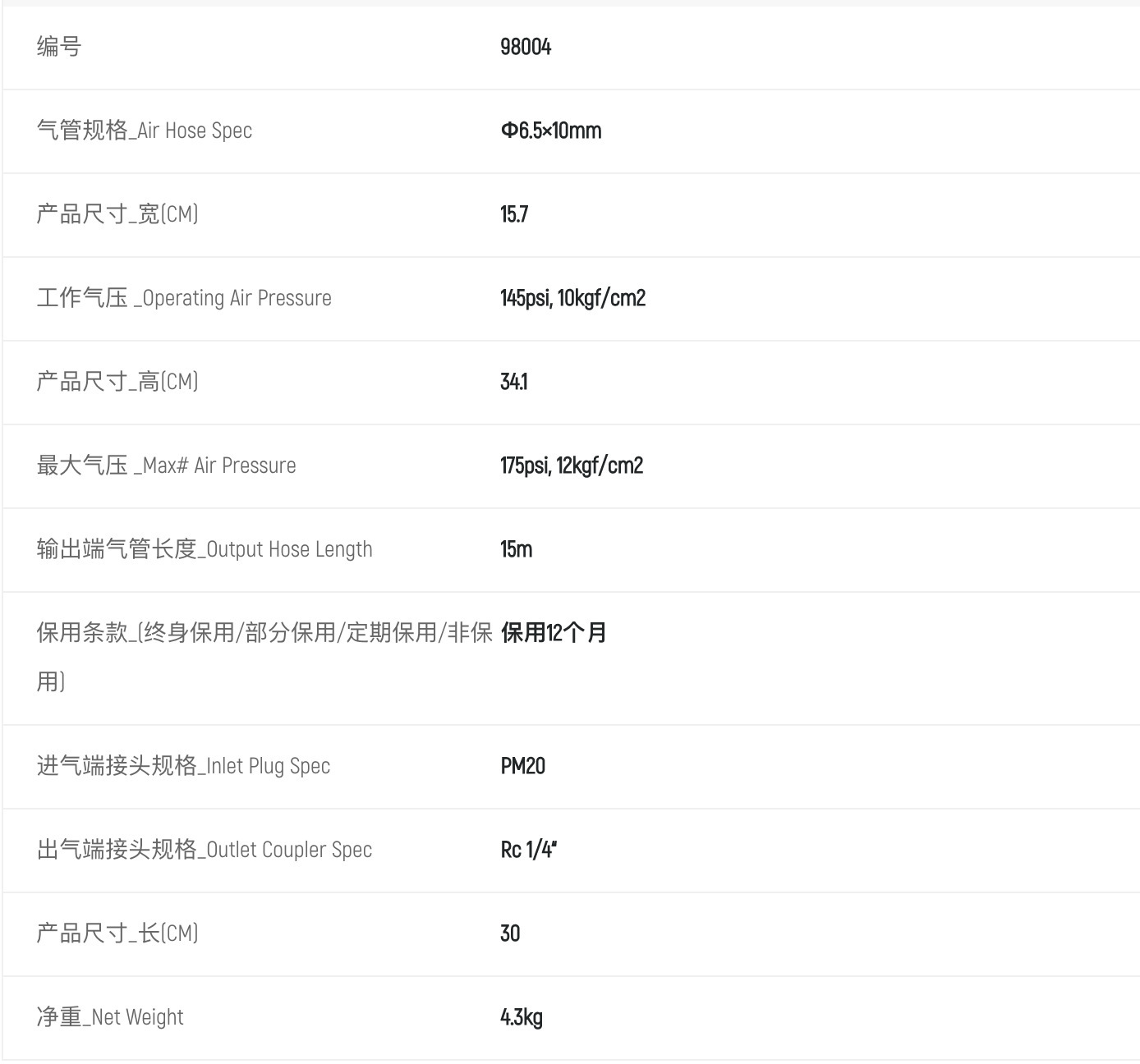Click the 保用条款 warranty terms label
The image size is (1140, 1064).
click(x=264, y=657)
